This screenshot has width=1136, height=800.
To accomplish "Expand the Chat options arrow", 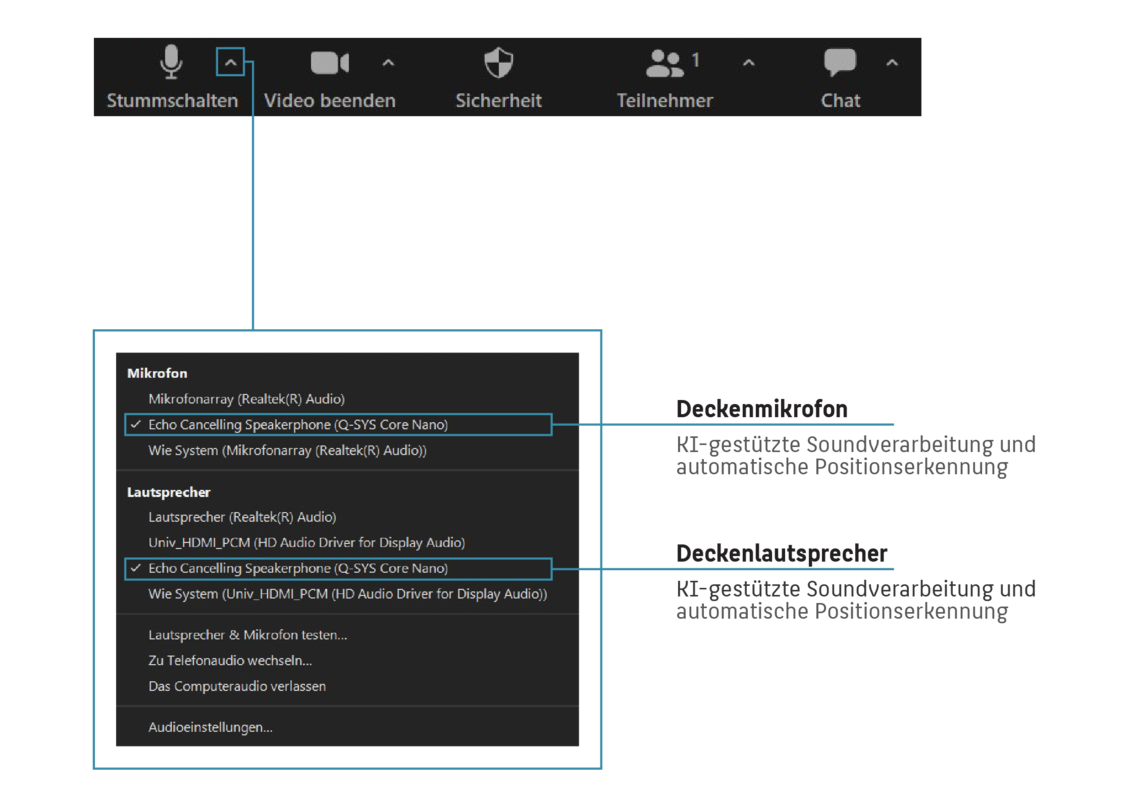I will point(892,63).
